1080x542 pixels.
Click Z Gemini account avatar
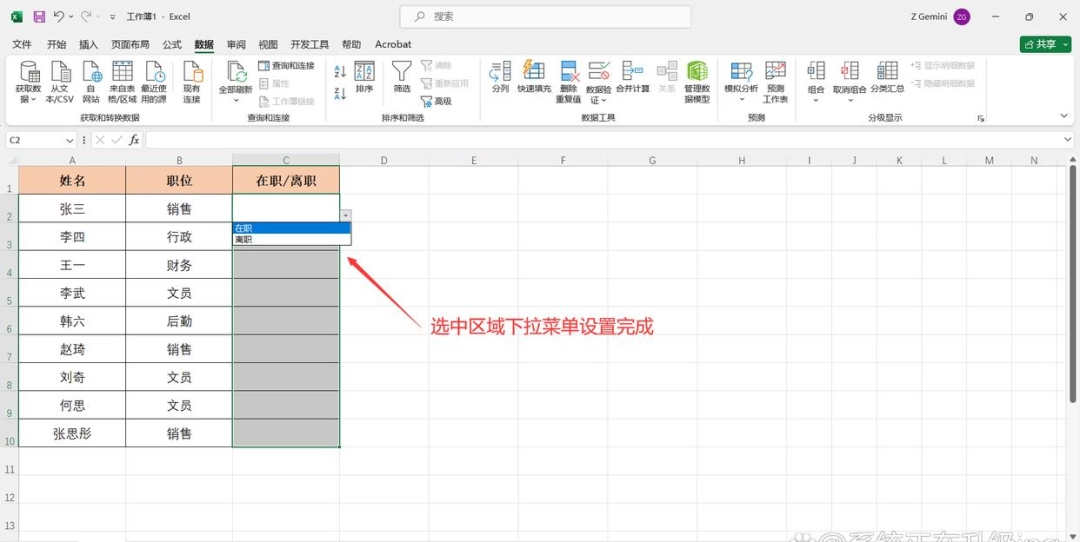[x=962, y=17]
